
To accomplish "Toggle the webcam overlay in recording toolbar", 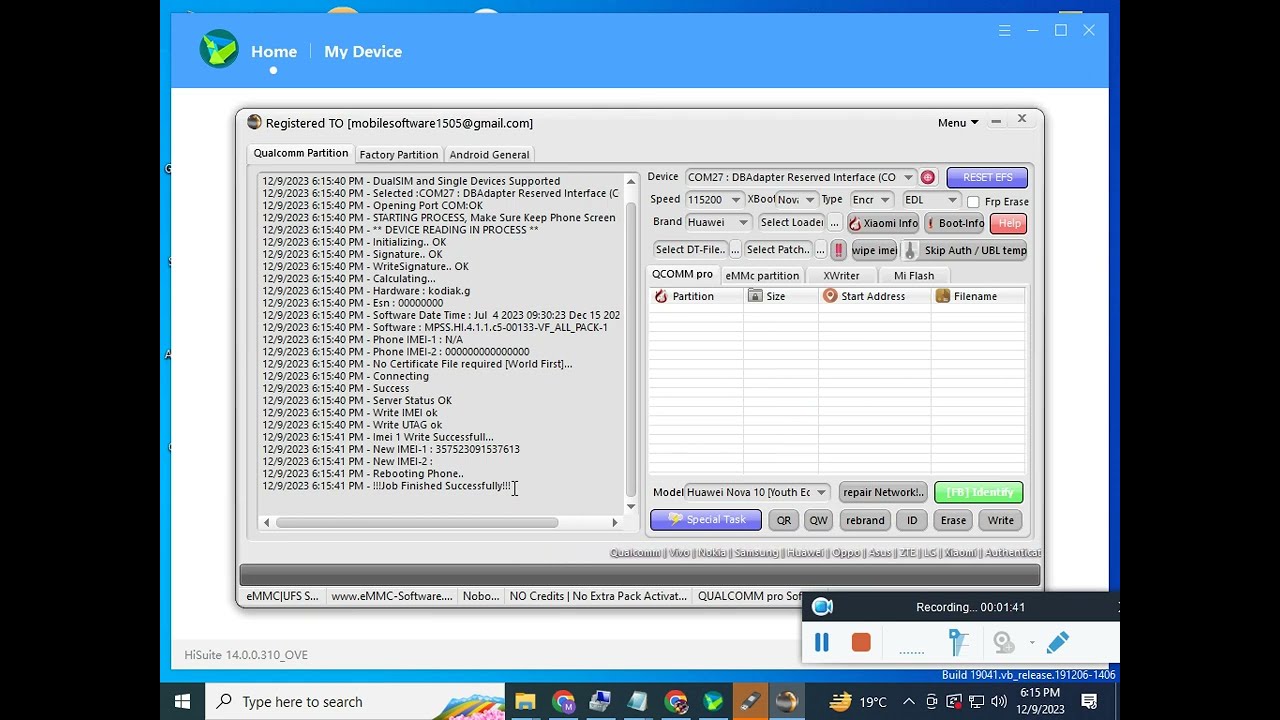I will [x=1005, y=643].
